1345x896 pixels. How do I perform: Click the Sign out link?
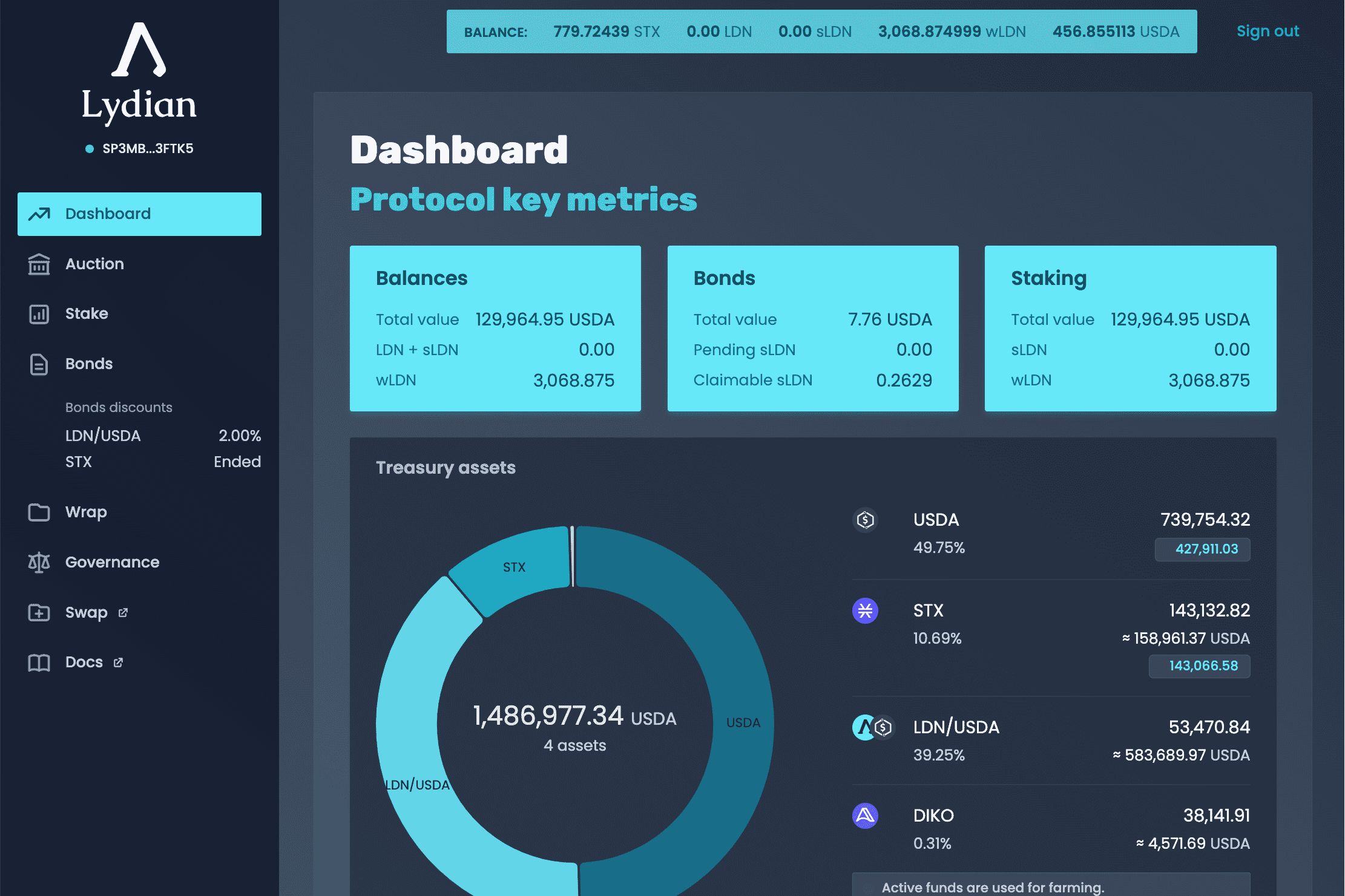[1267, 31]
